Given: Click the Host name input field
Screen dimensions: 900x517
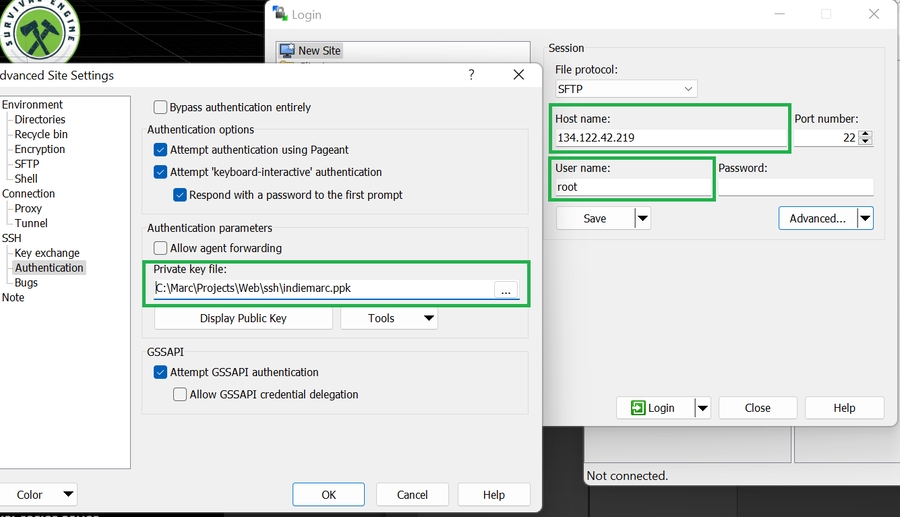Looking at the screenshot, I should (x=671, y=138).
